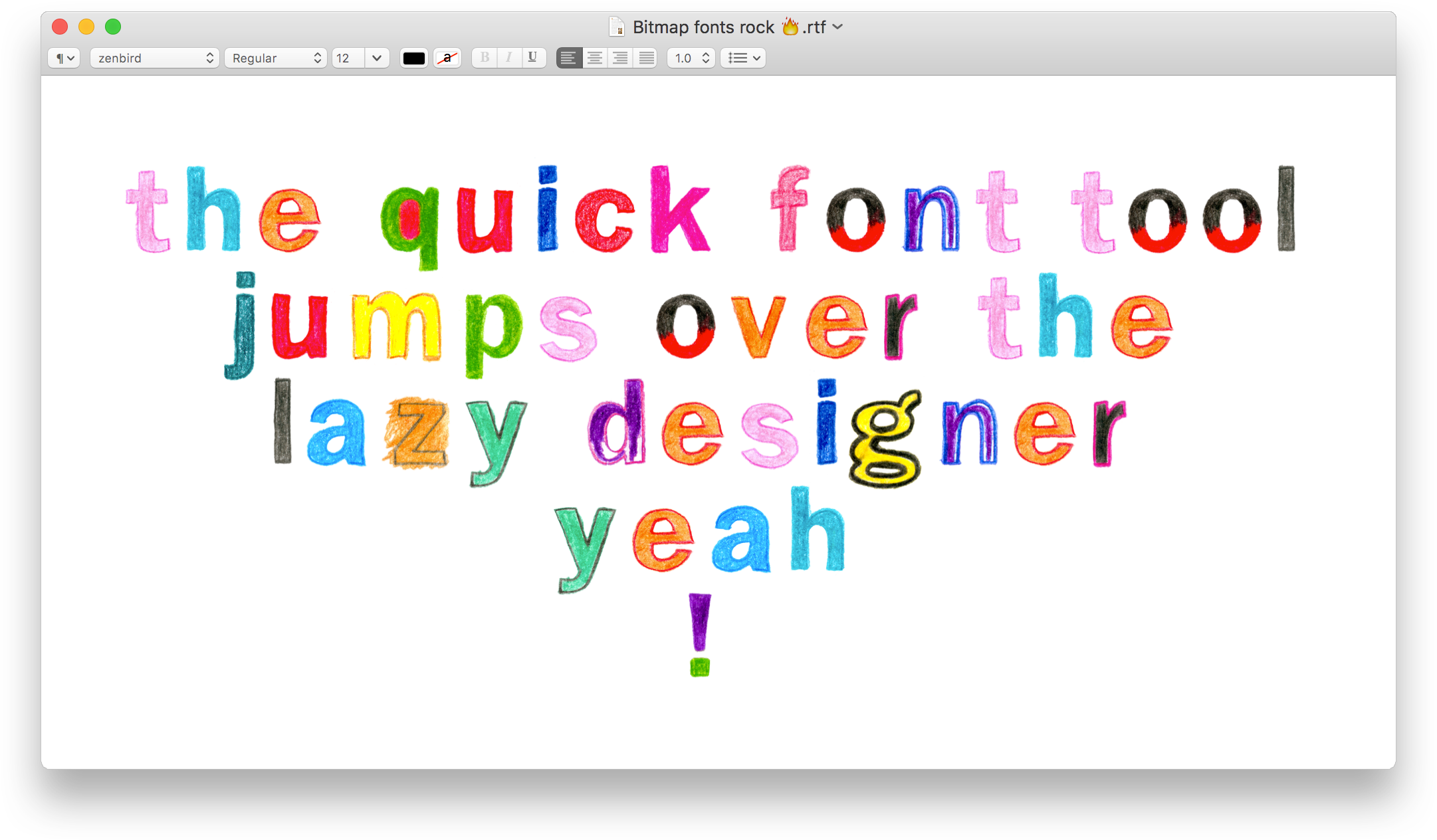Image resolution: width=1437 pixels, height=840 pixels.
Task: Enter full screen with the green button
Action: 112,27
